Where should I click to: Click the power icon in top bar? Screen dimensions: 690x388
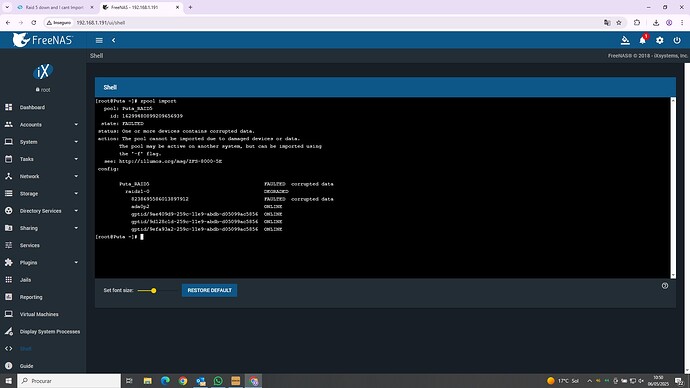[677, 40]
